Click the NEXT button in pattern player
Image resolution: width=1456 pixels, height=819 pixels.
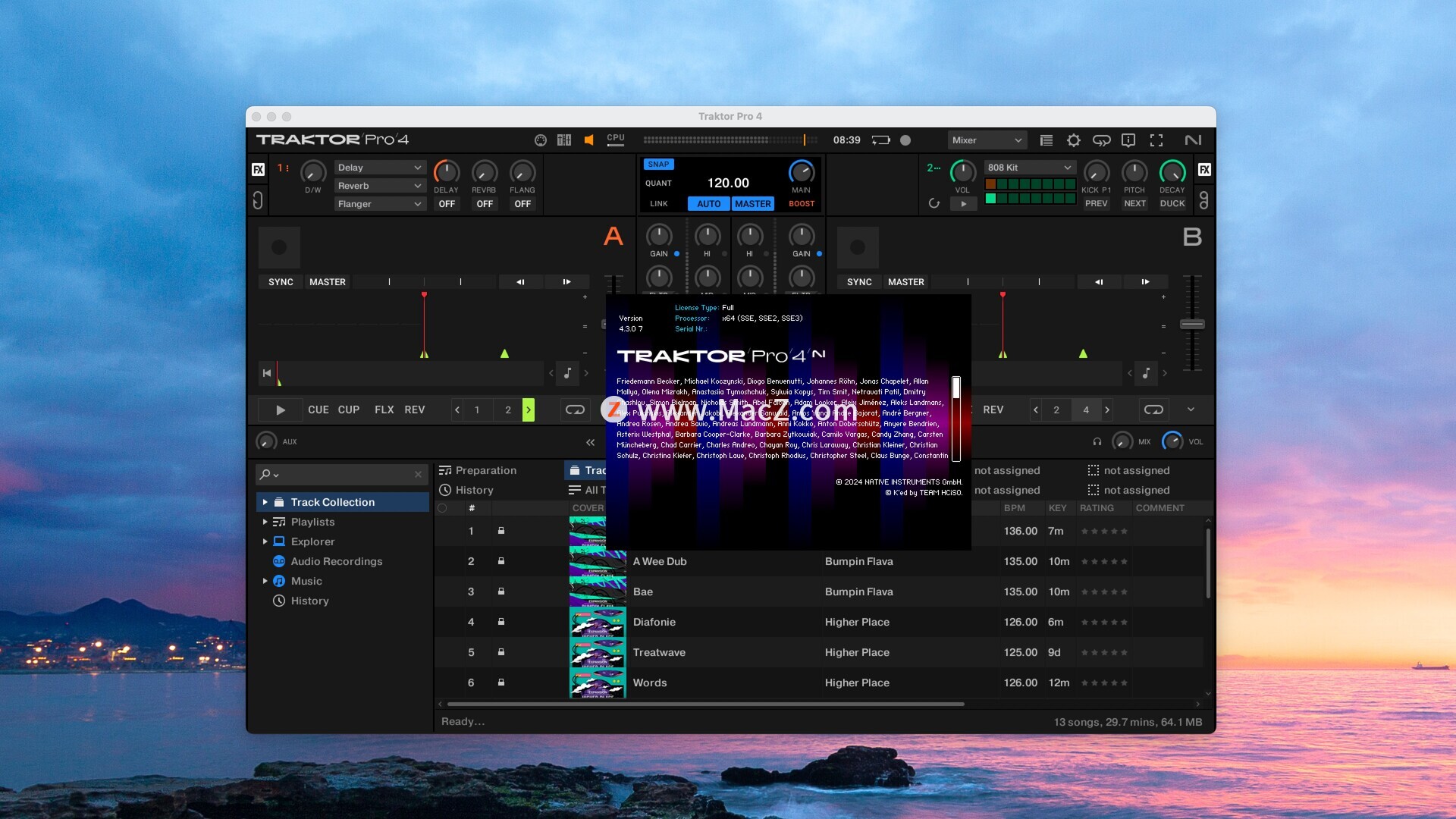point(1134,204)
